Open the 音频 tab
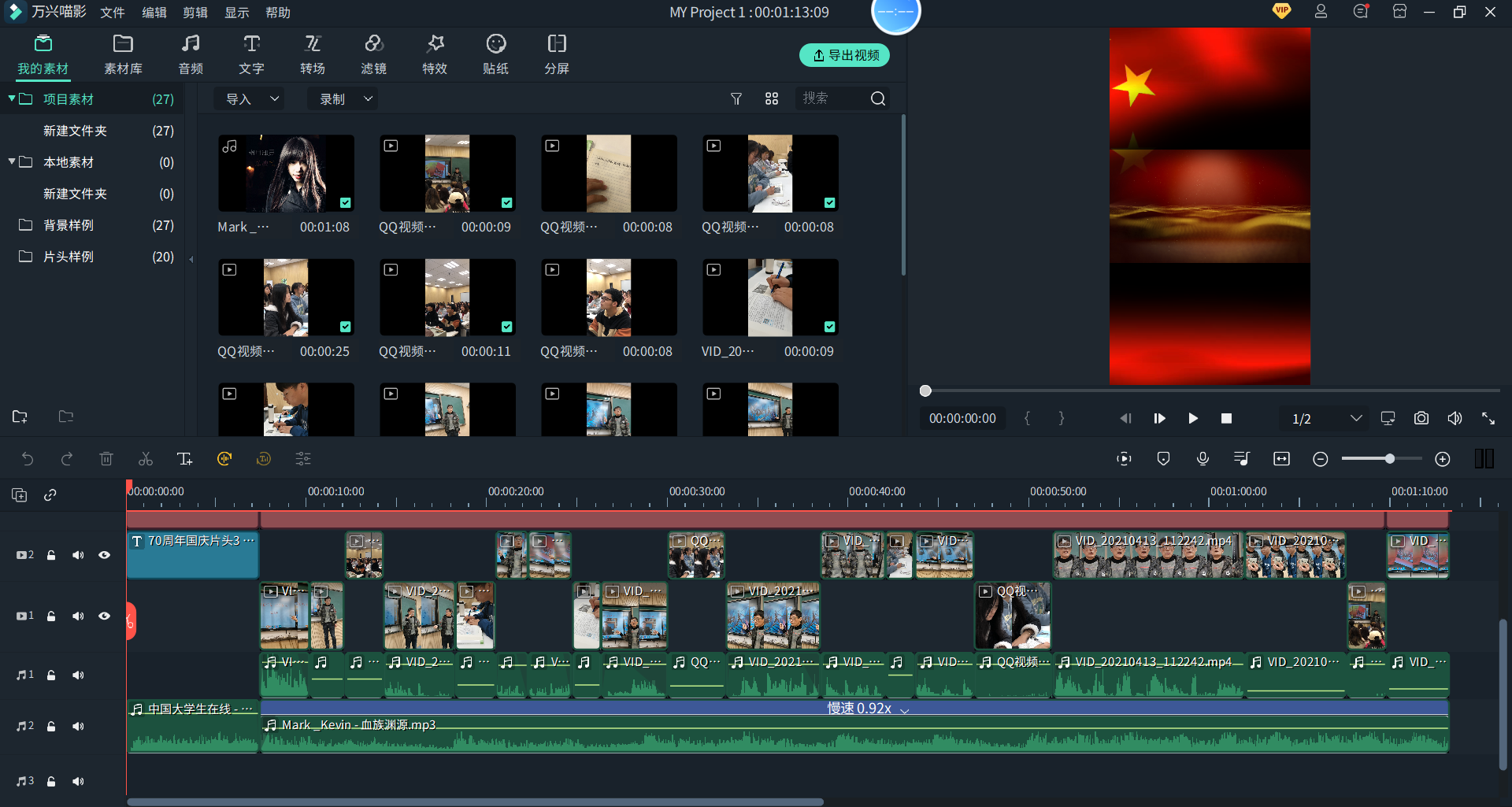The width and height of the screenshot is (1512, 807). [x=191, y=54]
